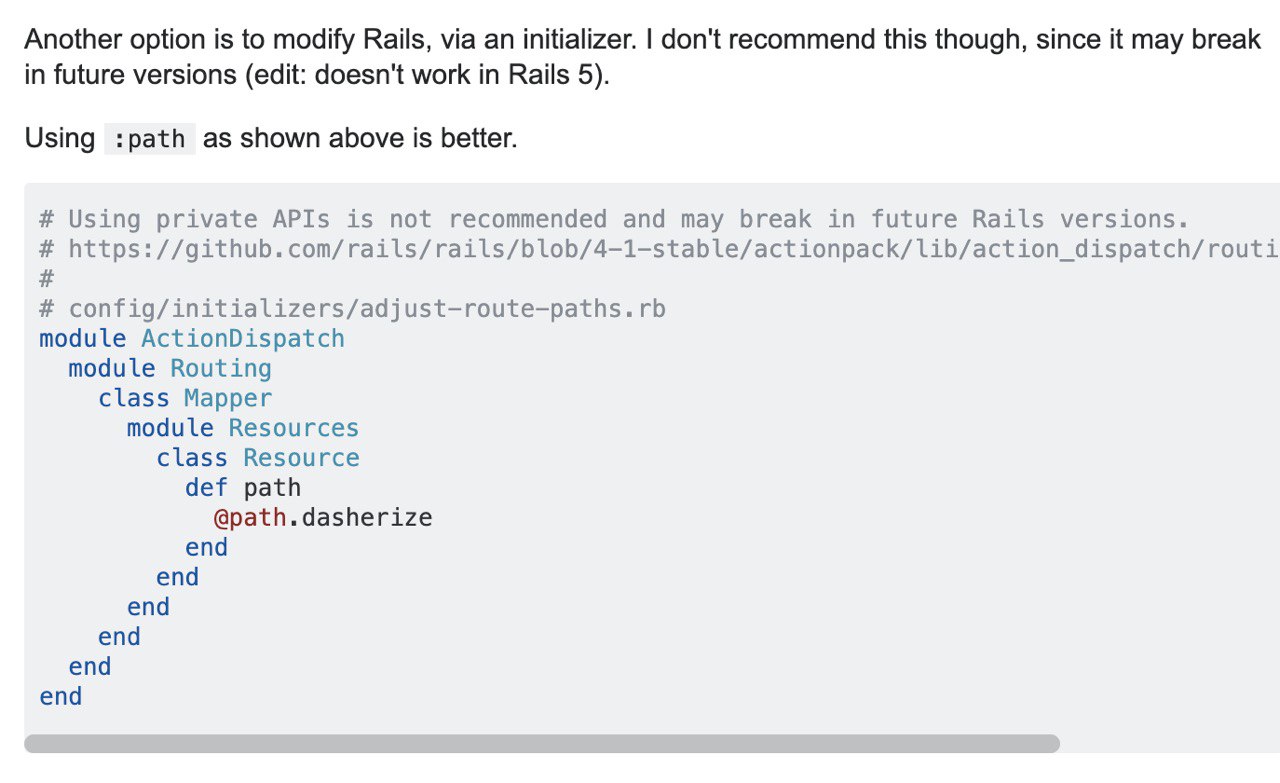Click the sentence 'Using :path as shown above'
This screenshot has height=783, width=1280.
271,139
